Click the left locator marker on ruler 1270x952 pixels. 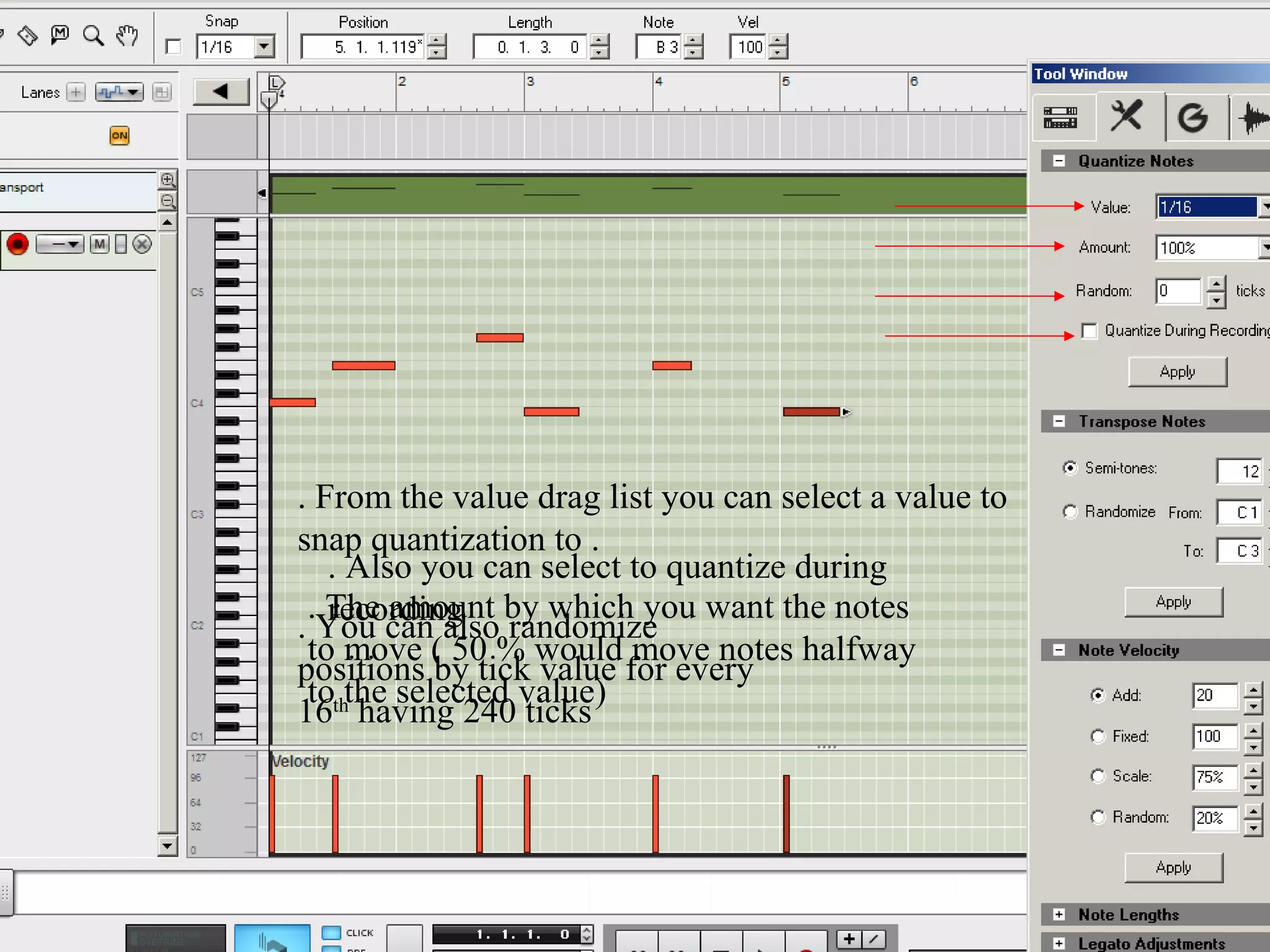(x=276, y=82)
